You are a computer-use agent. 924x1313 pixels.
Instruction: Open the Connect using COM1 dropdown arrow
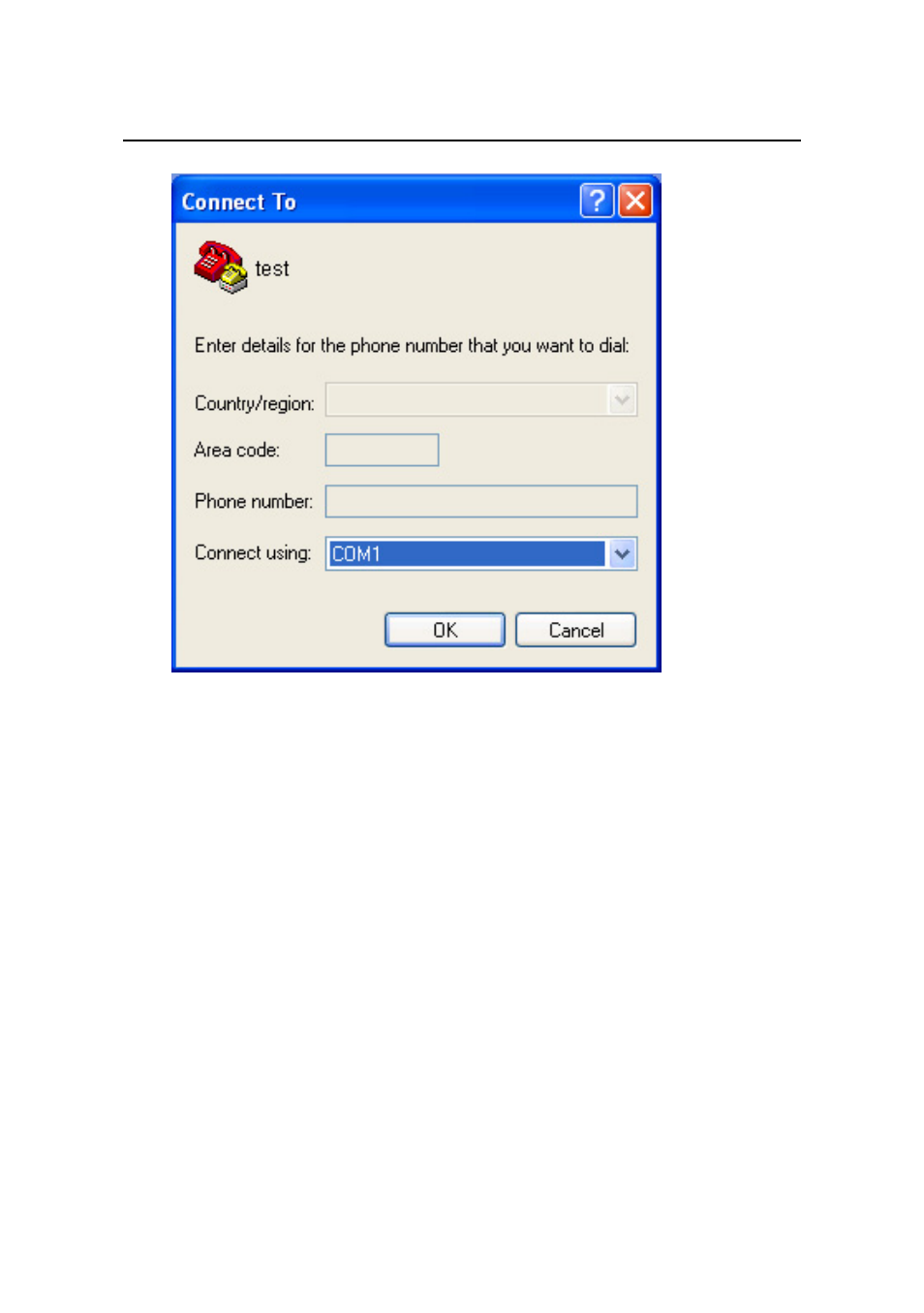click(x=622, y=554)
